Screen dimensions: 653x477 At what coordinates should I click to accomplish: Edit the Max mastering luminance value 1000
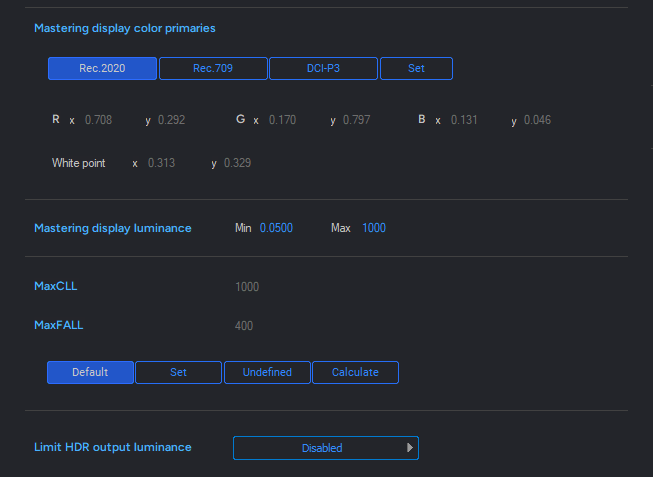[x=374, y=228]
